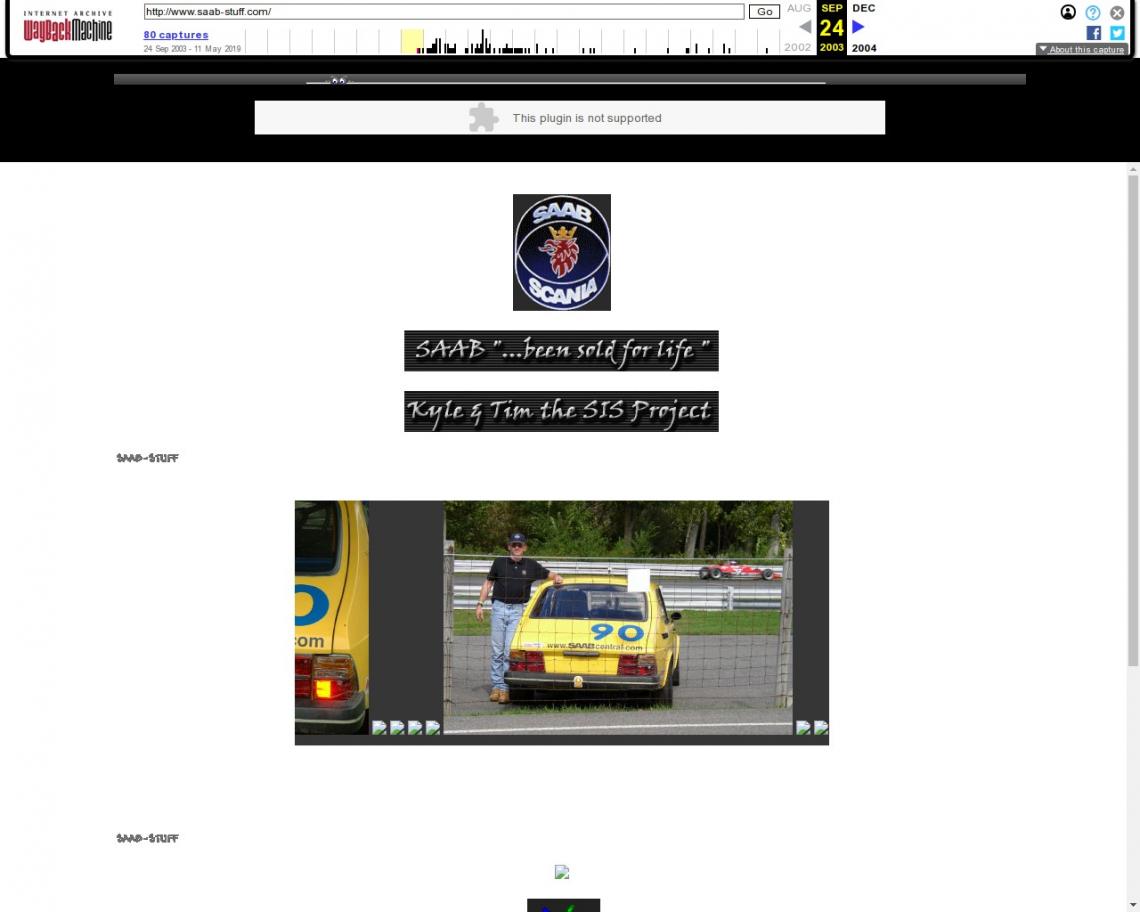Image resolution: width=1140 pixels, height=912 pixels.
Task: Click the 'SAAB ...been sold for life' banner
Action: (x=561, y=351)
